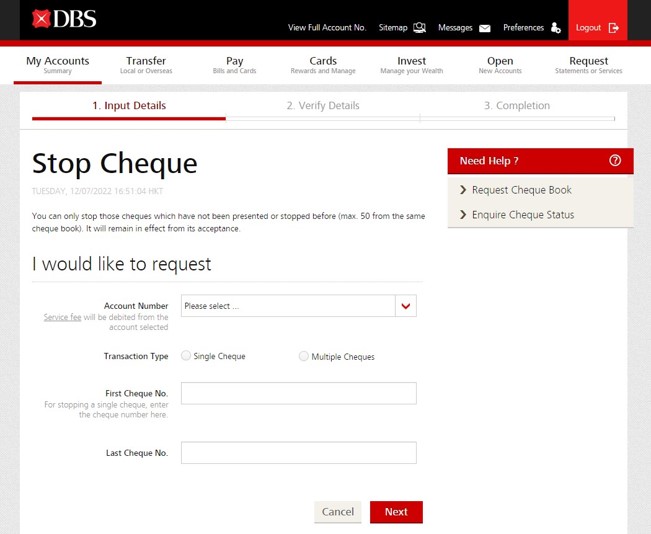Open the Account Number dropdown arrow

(x=405, y=306)
